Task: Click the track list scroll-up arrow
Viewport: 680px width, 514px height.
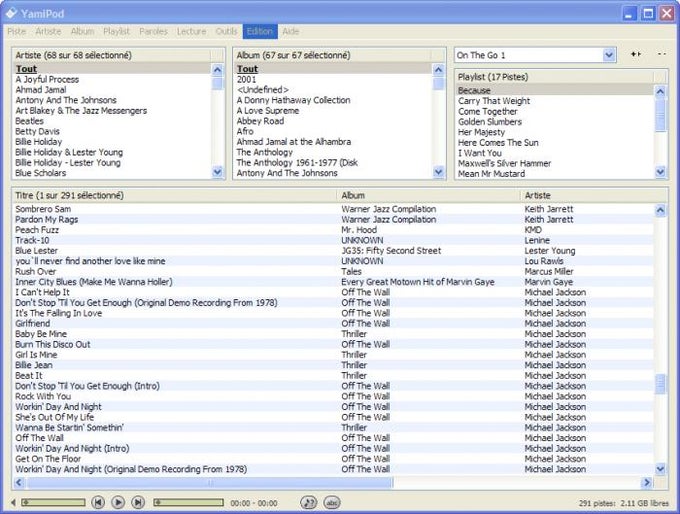Action: coord(660,210)
